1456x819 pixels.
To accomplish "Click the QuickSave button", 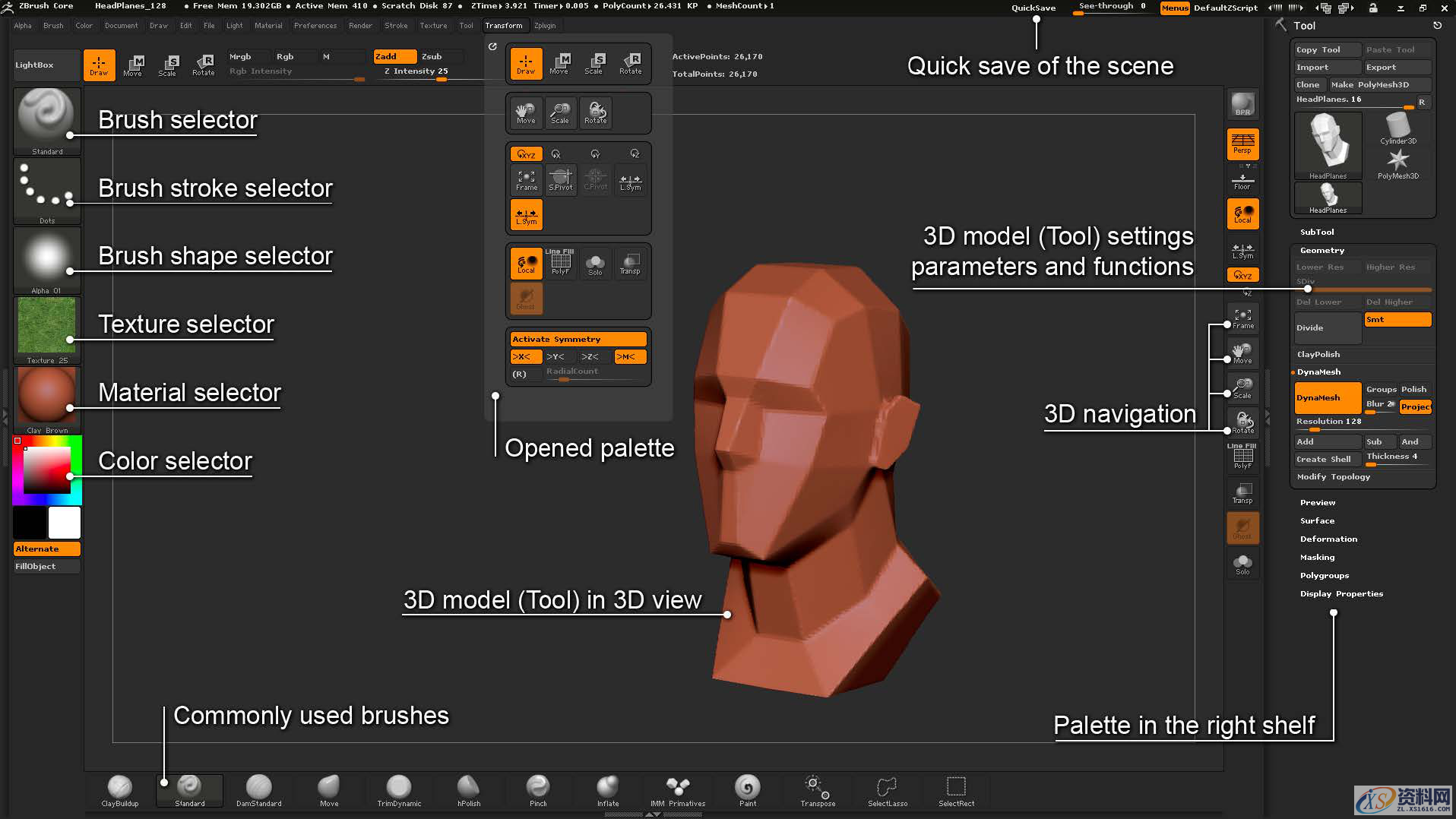I will pos(1032,8).
